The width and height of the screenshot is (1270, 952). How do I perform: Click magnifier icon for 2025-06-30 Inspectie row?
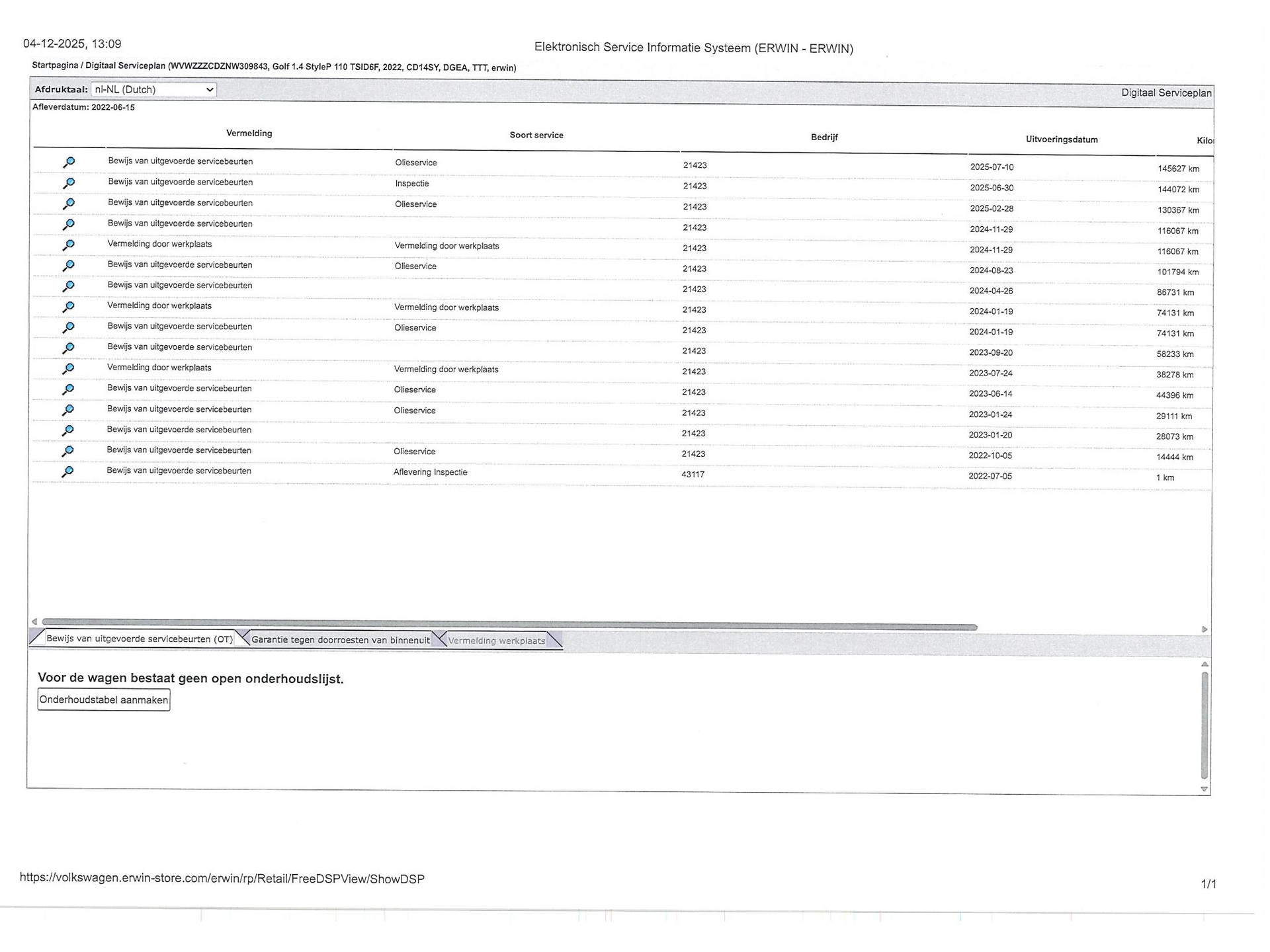[x=68, y=183]
